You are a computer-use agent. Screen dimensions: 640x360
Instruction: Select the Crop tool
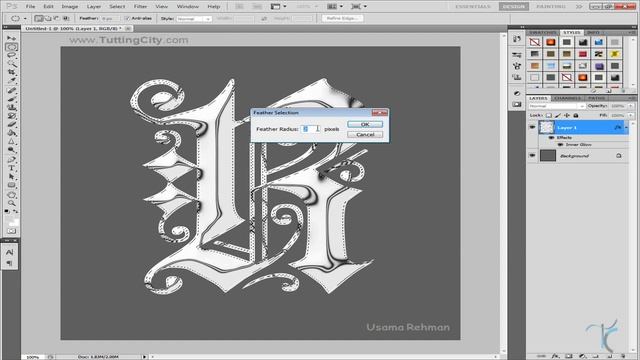pyautogui.click(x=11, y=72)
